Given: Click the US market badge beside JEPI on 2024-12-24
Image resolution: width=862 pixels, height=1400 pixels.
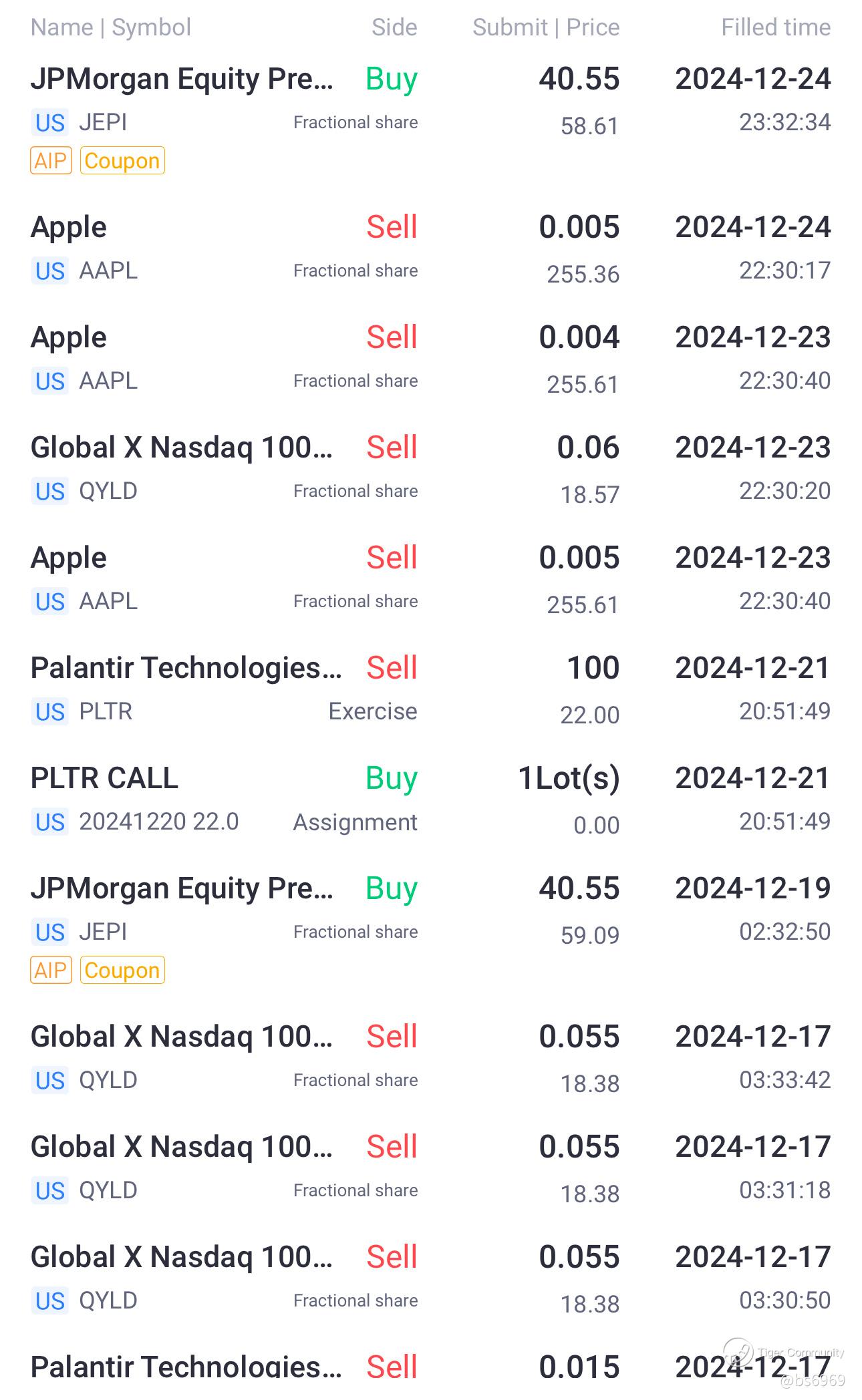Looking at the screenshot, I should coord(49,123).
